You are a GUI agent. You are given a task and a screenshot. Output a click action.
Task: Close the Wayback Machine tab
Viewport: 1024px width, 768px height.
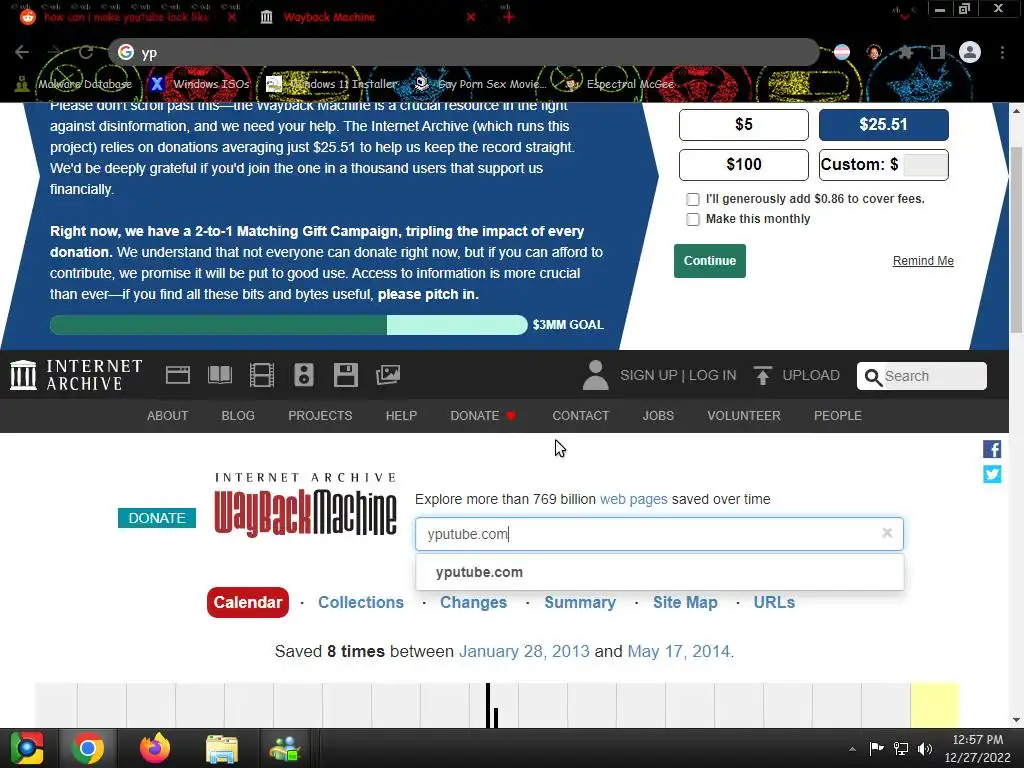[x=471, y=18]
